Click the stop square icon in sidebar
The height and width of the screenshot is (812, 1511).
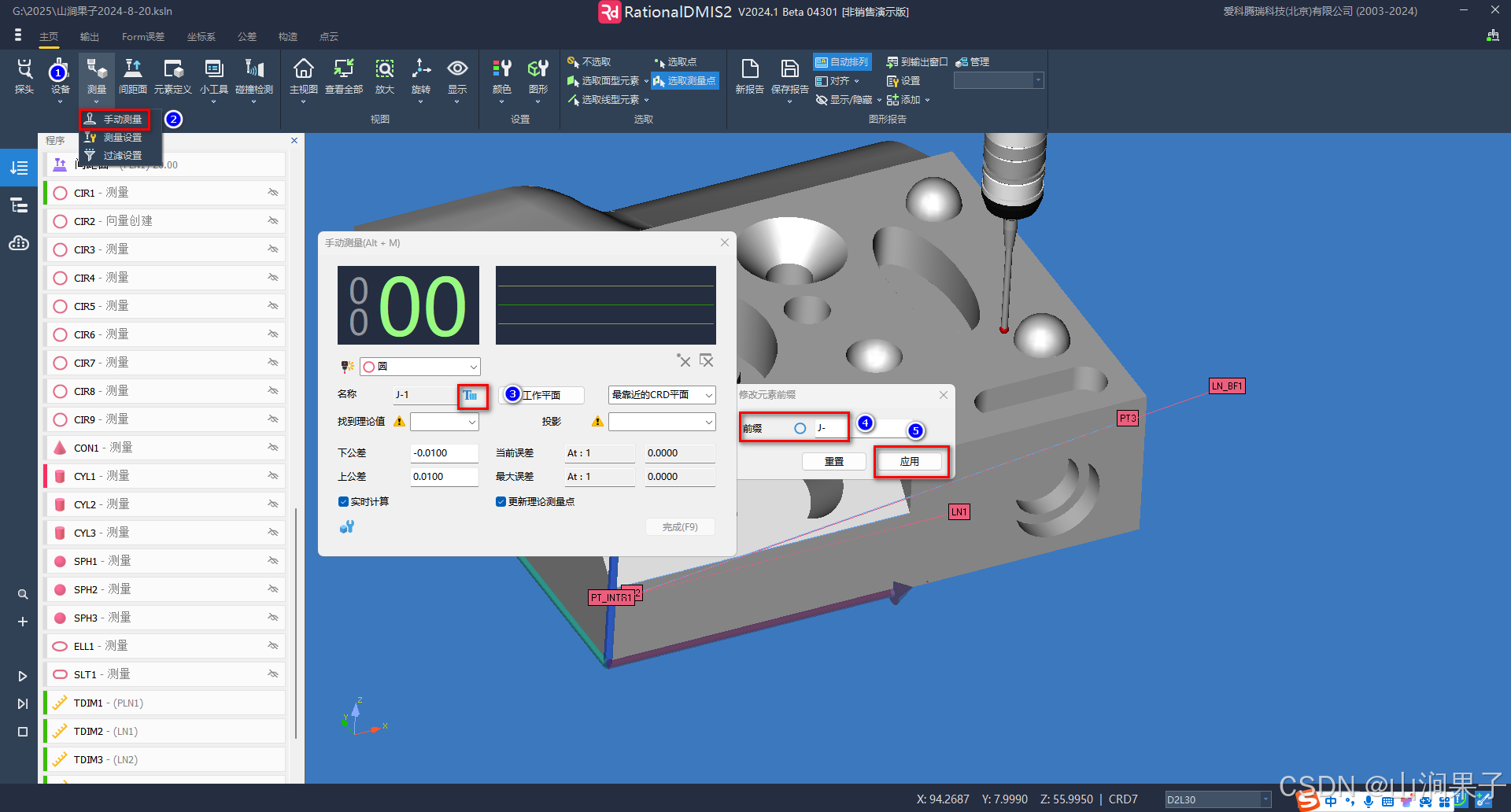coord(23,732)
